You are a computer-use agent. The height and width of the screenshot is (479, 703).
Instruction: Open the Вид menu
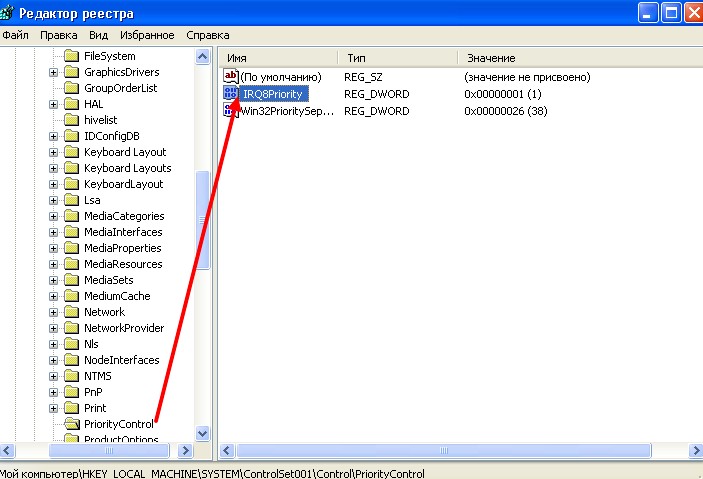[98, 35]
